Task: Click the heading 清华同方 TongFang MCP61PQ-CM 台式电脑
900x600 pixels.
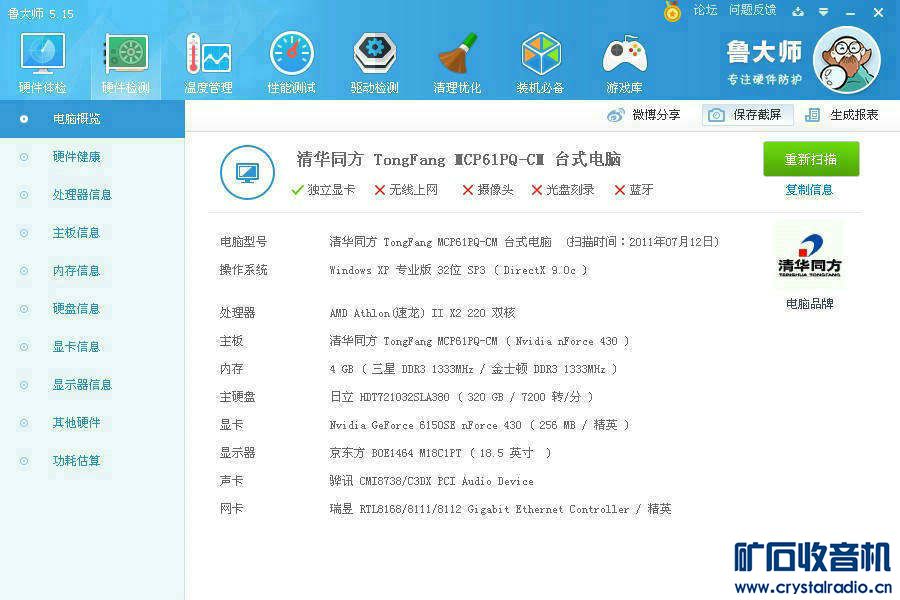Action: [x=459, y=159]
